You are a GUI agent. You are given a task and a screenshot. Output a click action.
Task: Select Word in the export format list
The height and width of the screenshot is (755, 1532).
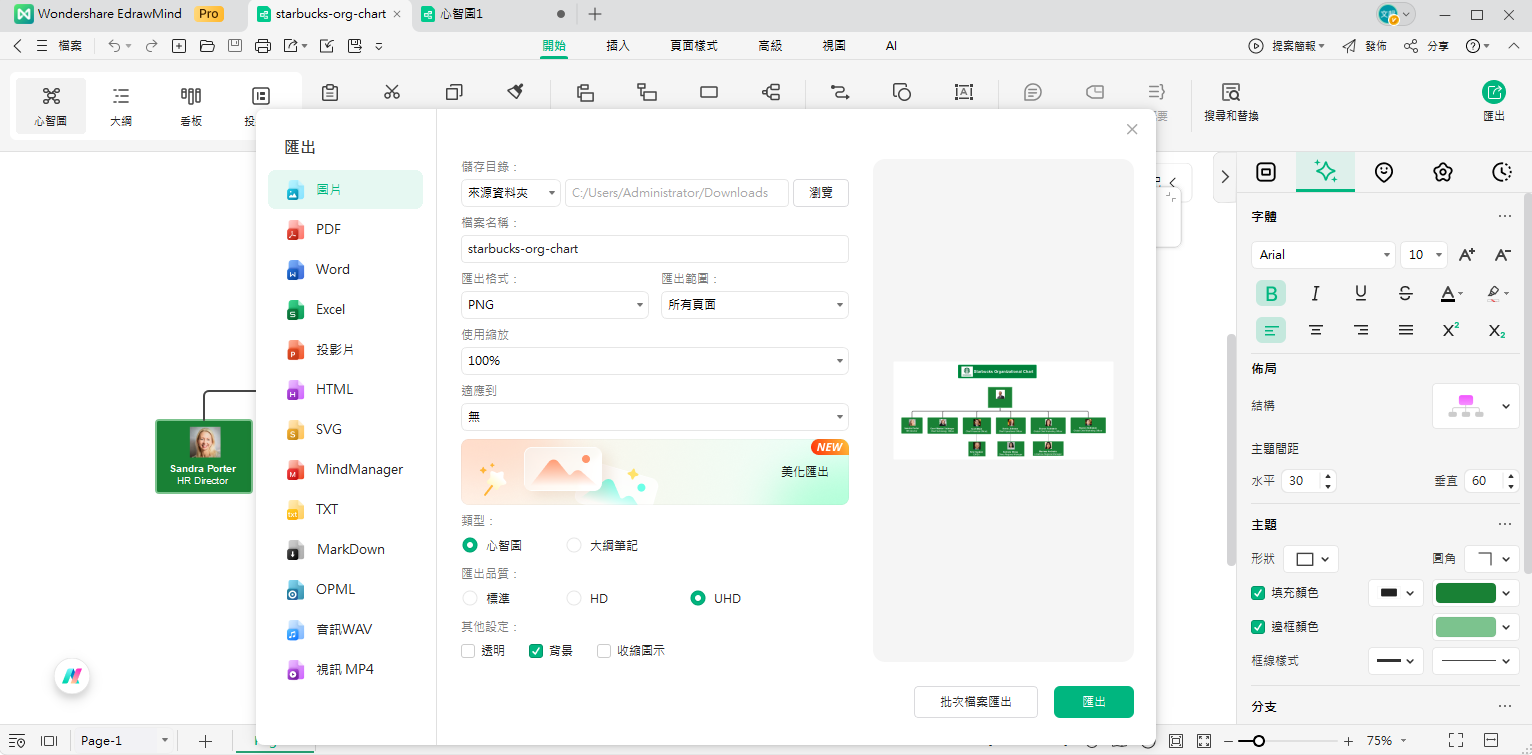coord(332,269)
